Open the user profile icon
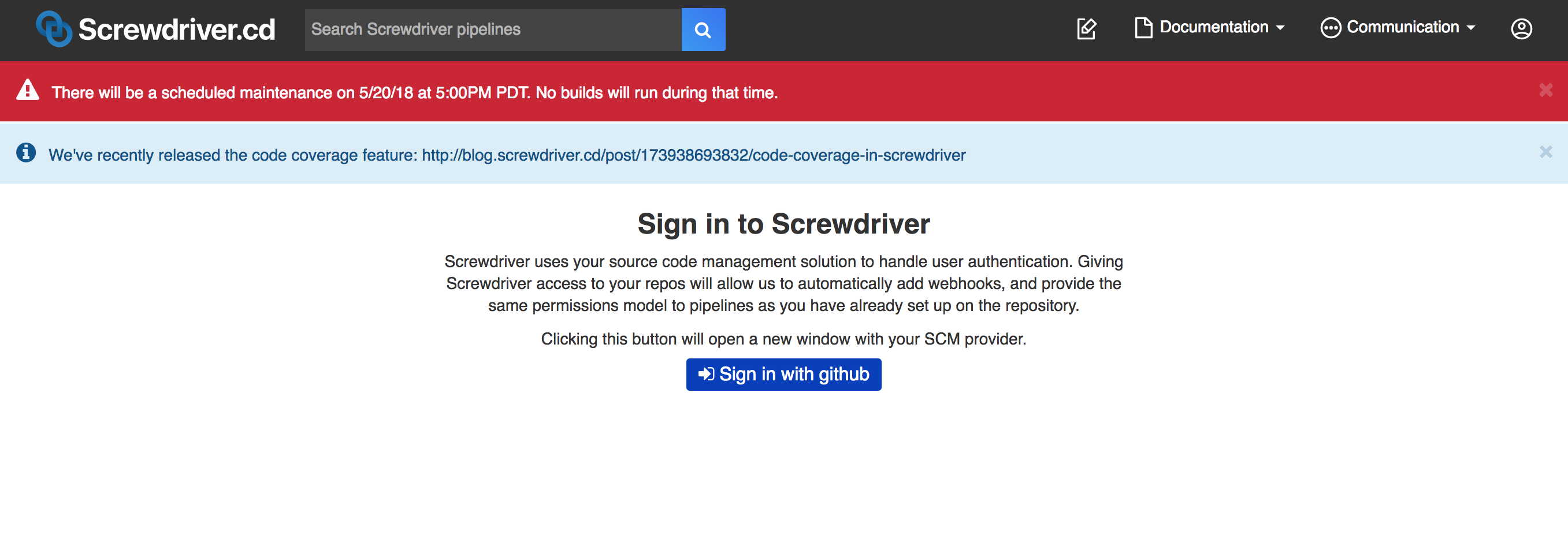This screenshot has height=548, width=1568. pos(1521,29)
